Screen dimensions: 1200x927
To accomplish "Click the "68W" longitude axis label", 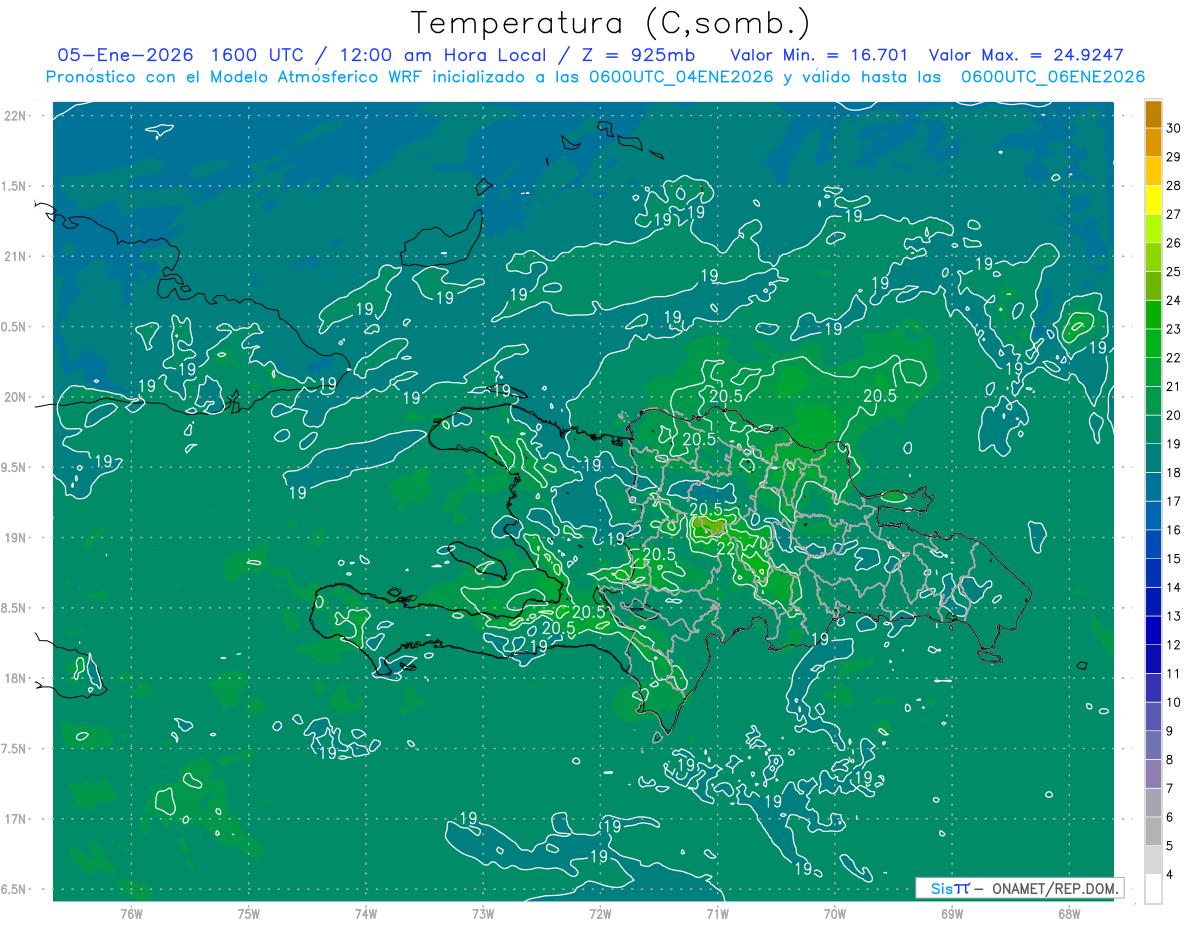I will pyautogui.click(x=1069, y=914).
